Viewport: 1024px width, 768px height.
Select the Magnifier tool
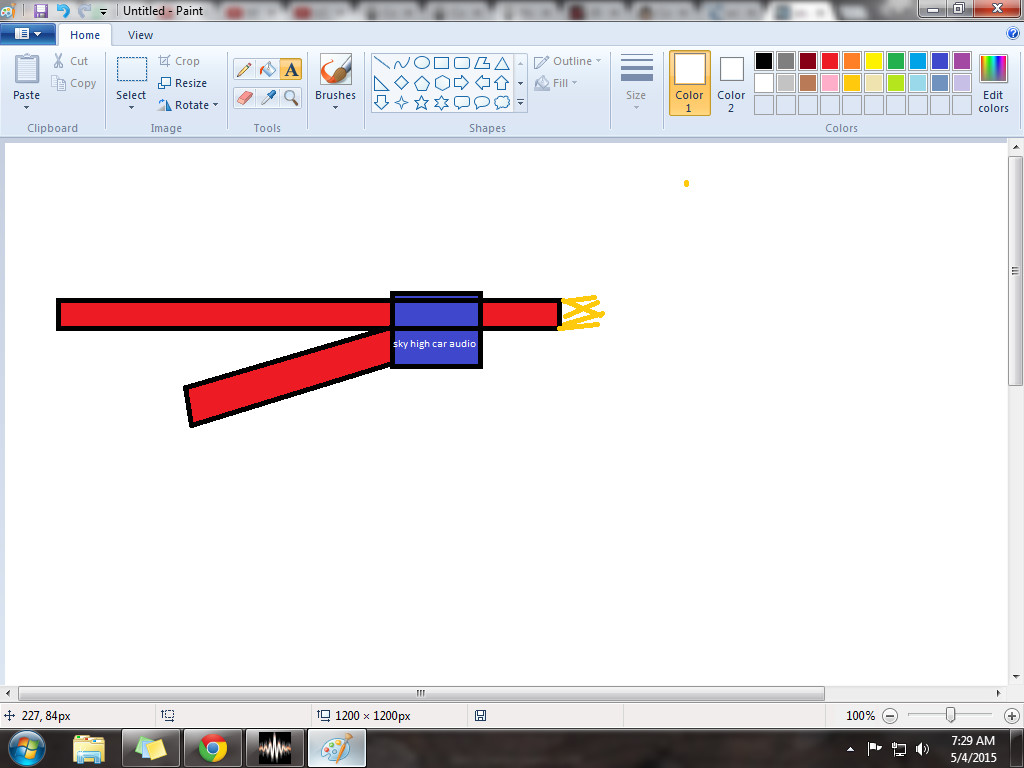291,97
